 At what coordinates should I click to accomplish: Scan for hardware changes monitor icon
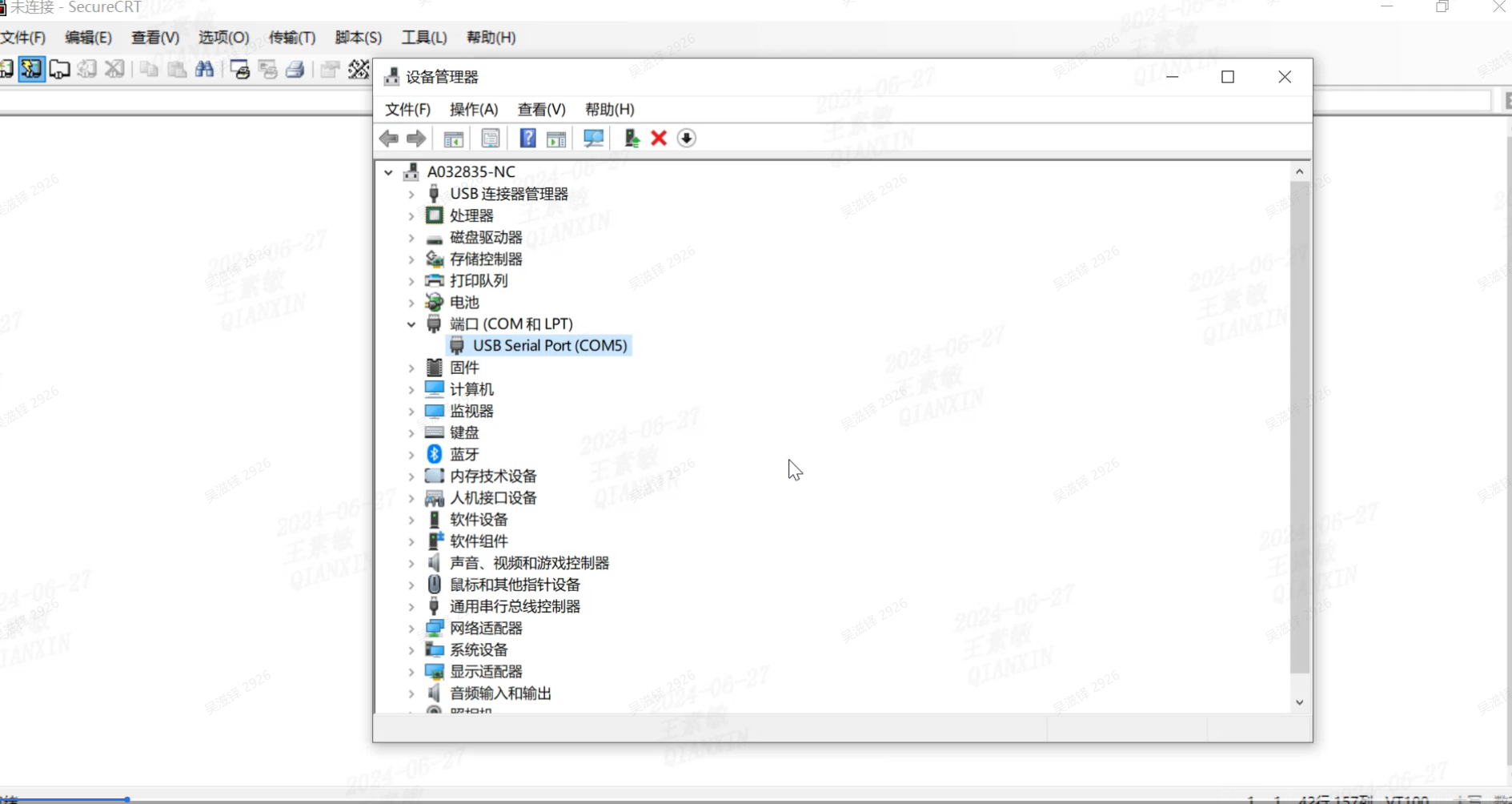coord(593,139)
